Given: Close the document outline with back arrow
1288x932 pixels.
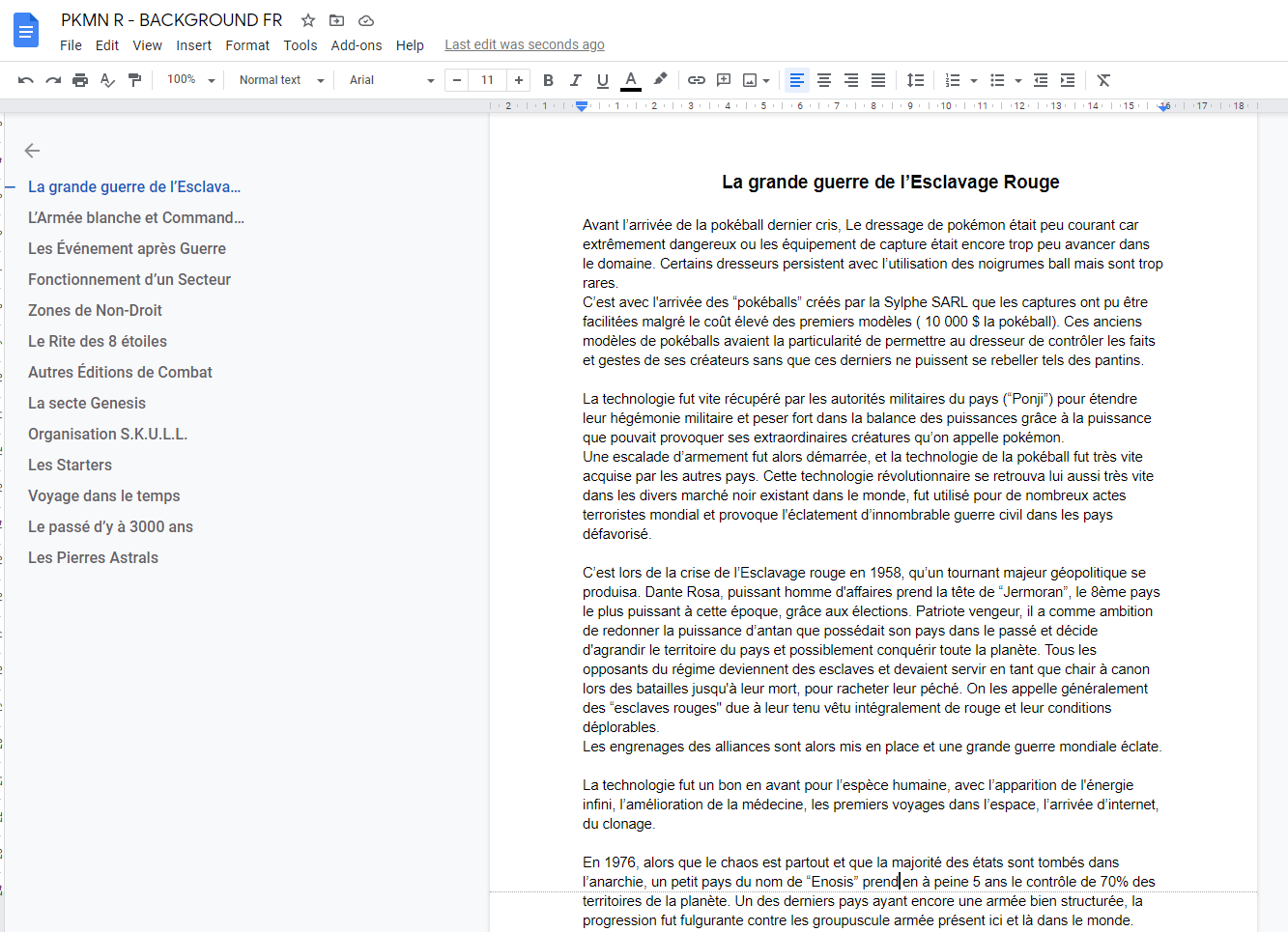Looking at the screenshot, I should [32, 151].
